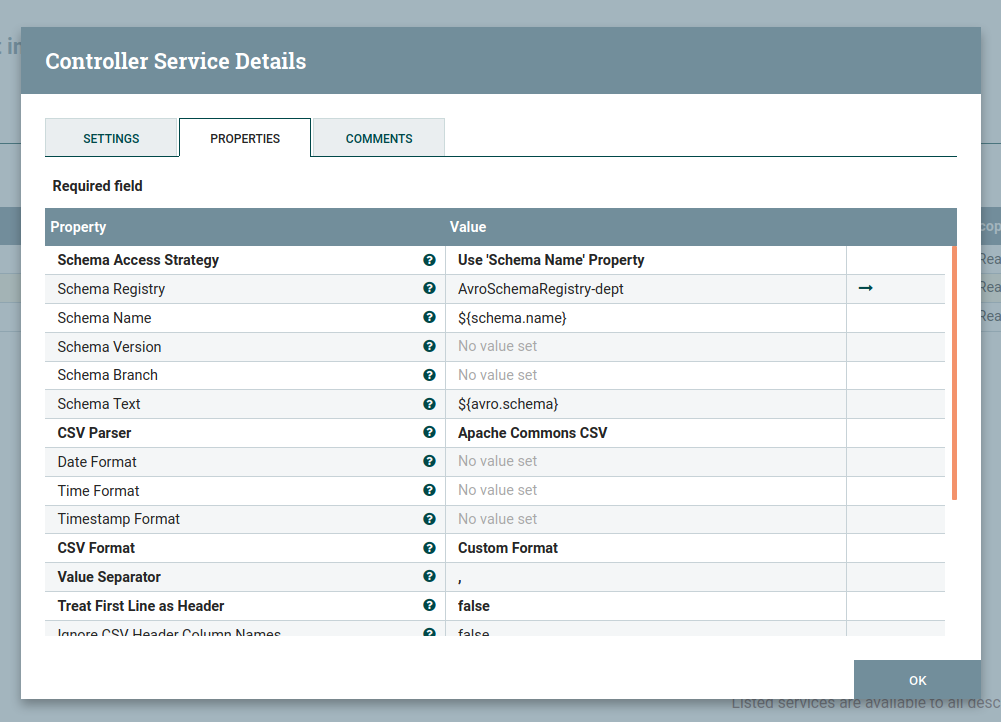Open the CSV Format value Custom Format
This screenshot has height=722, width=1001.
pyautogui.click(x=508, y=548)
